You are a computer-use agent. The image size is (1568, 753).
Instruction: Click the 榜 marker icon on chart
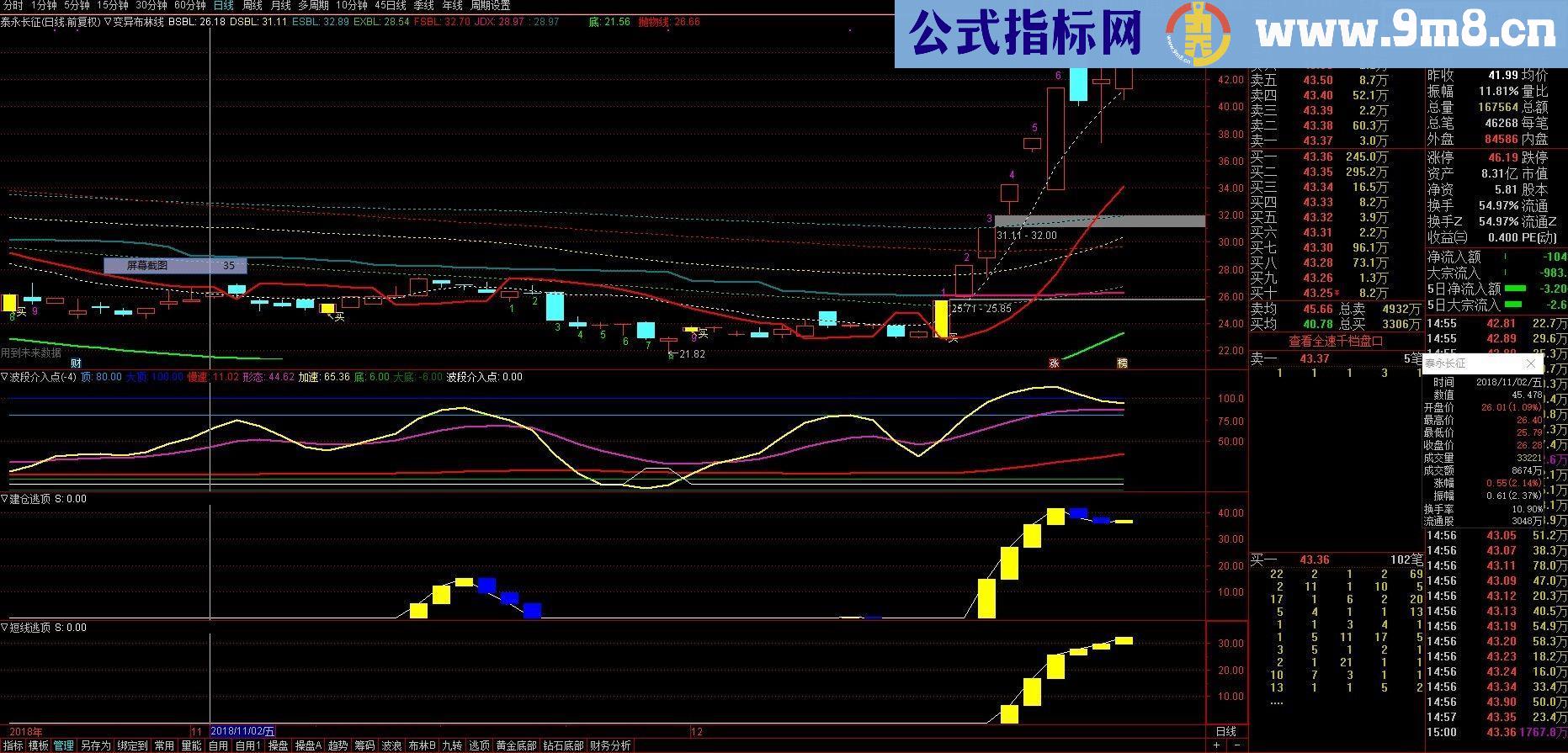(1122, 363)
